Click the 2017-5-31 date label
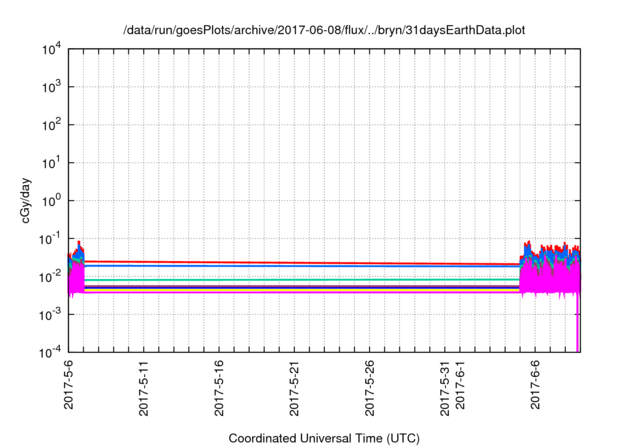This screenshot has width=640, height=448. [445, 388]
